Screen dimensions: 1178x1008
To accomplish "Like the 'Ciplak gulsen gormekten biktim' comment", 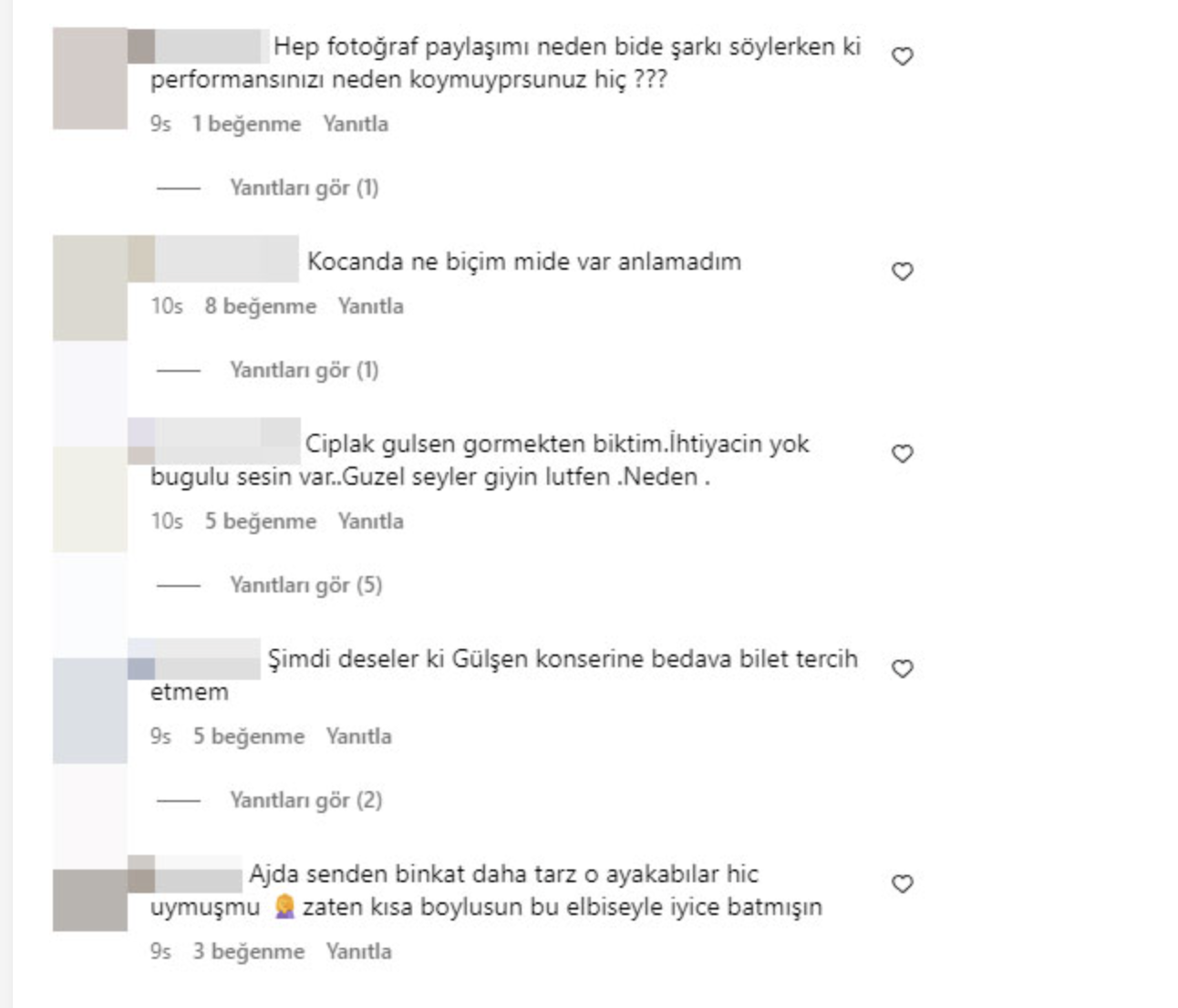I will 902,454.
